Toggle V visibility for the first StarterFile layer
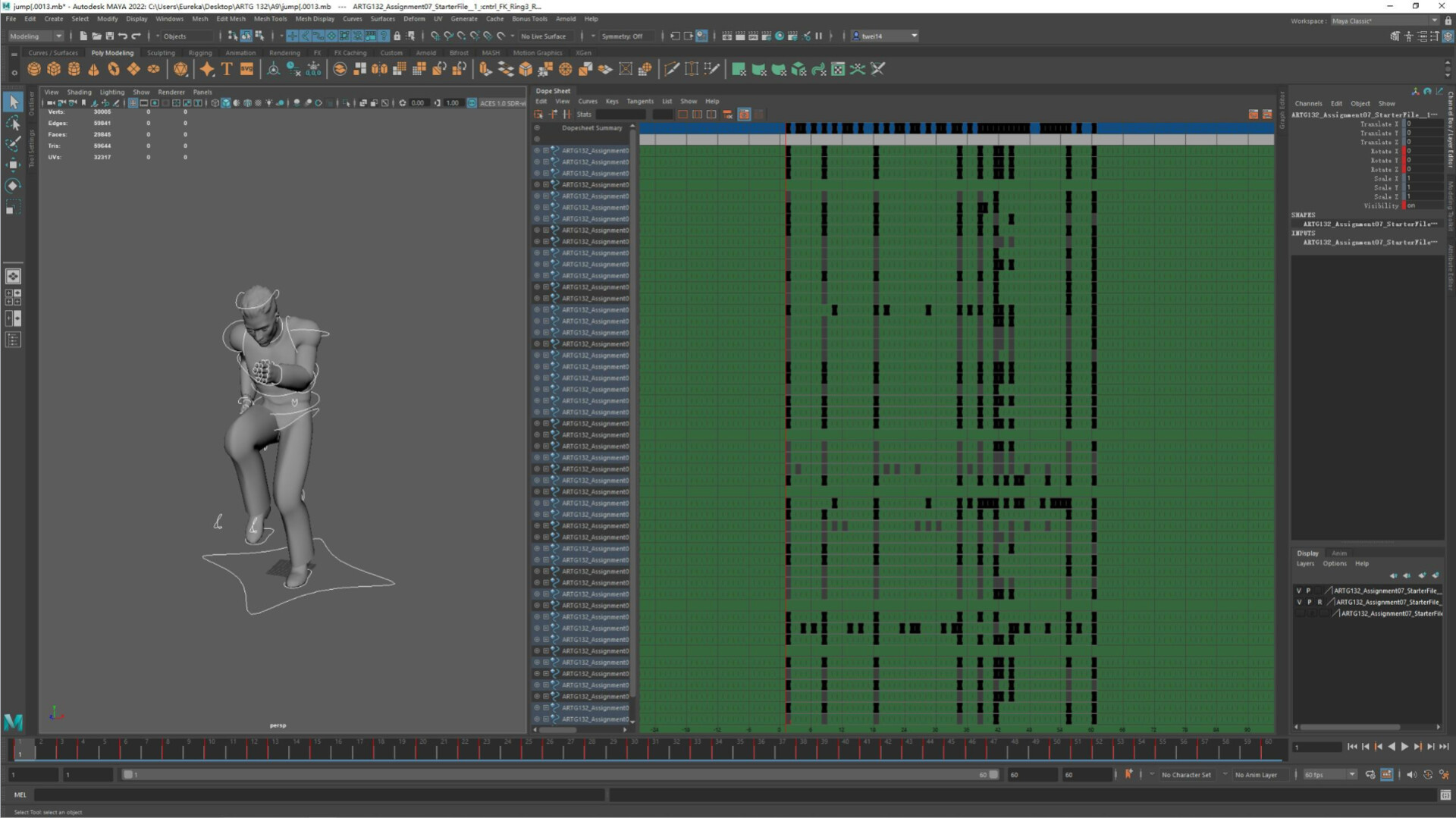 tap(1298, 590)
